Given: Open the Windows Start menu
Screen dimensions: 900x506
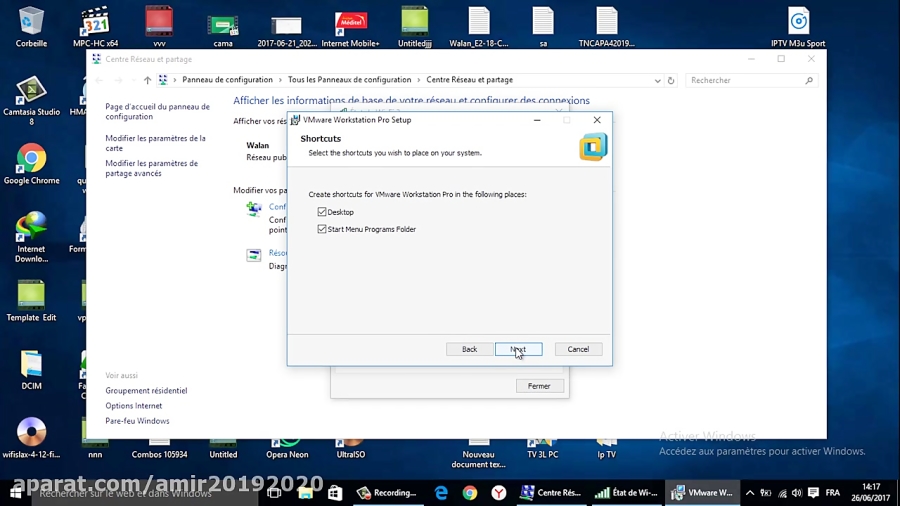Looking at the screenshot, I should pyautogui.click(x=15, y=492).
